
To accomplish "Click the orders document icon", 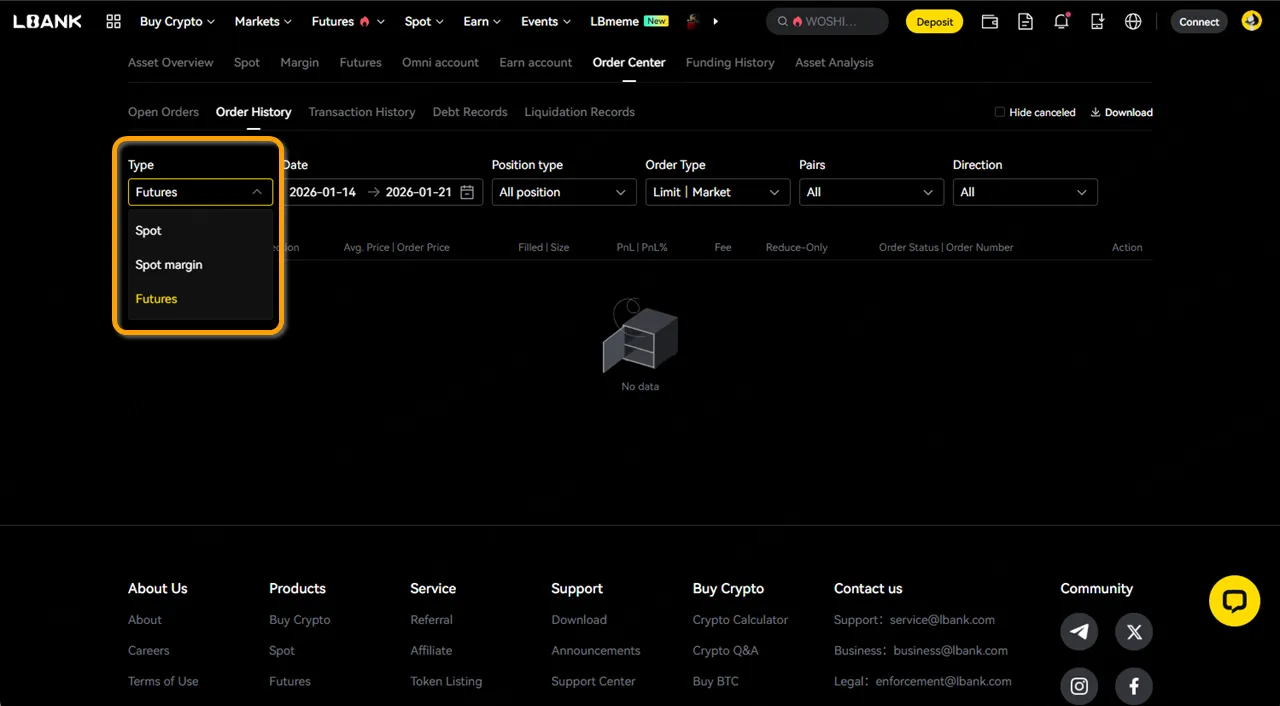I will coord(1025,21).
